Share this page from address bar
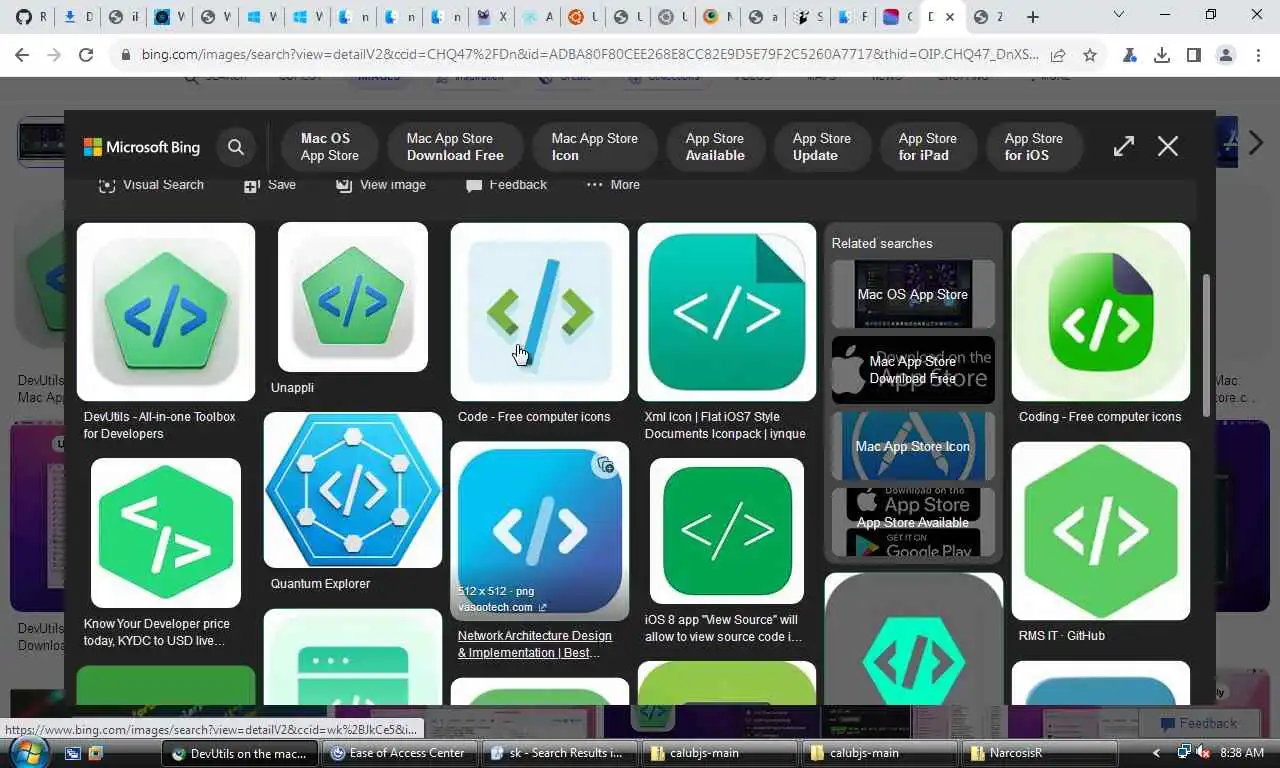Viewport: 1280px width, 768px height. [x=1058, y=56]
